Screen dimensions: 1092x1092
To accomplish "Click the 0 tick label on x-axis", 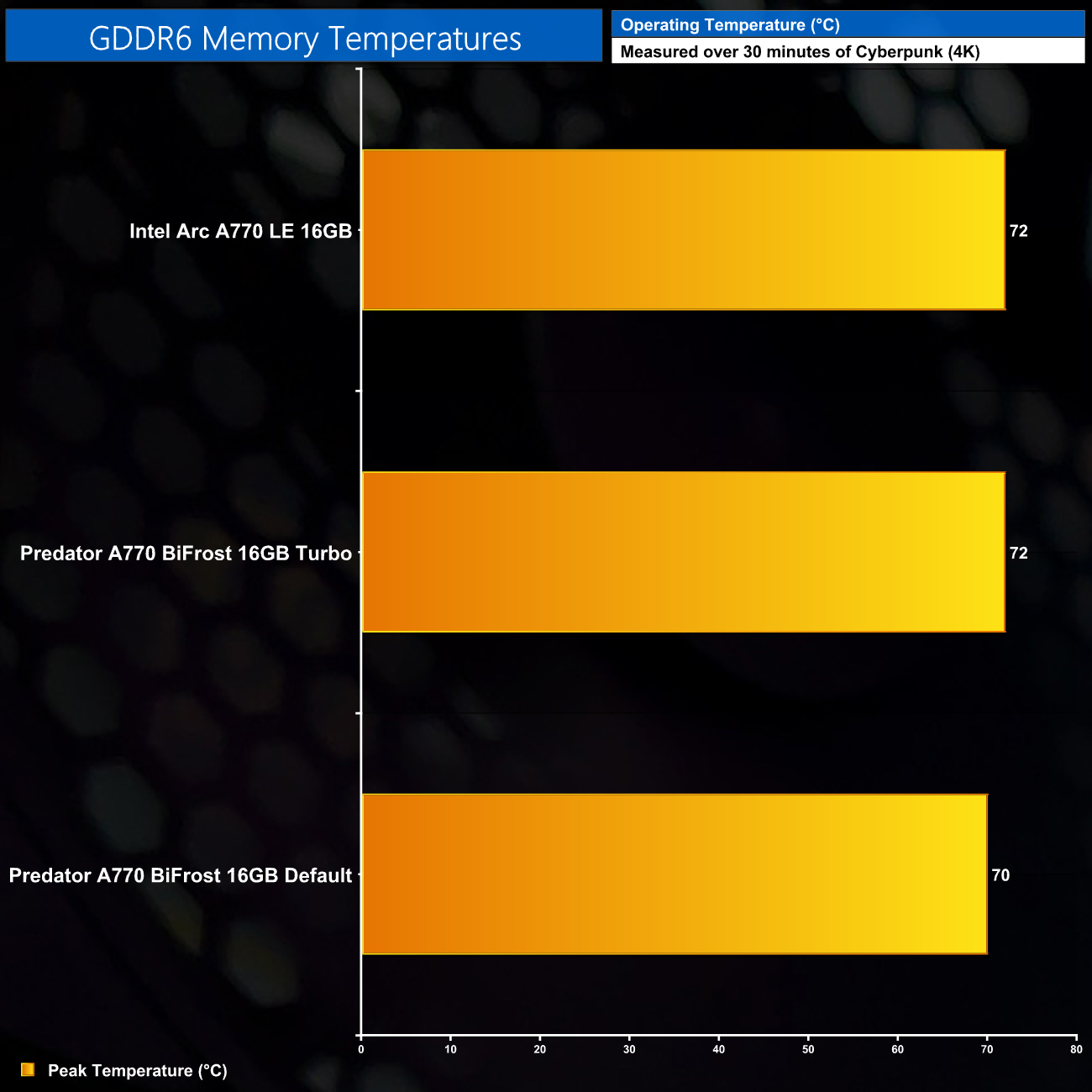I will coord(361,1049).
